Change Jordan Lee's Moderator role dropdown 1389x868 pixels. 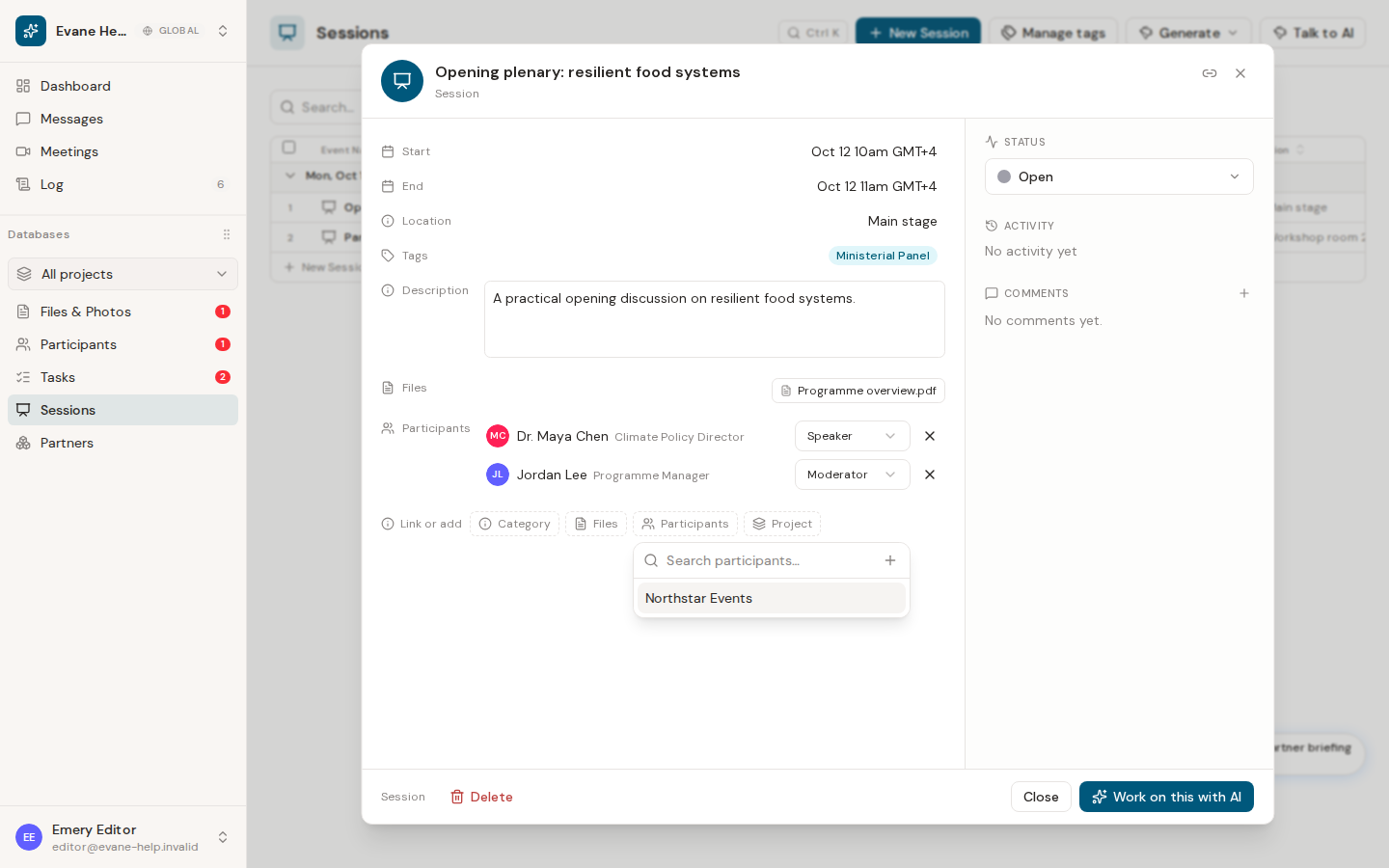pos(853,475)
